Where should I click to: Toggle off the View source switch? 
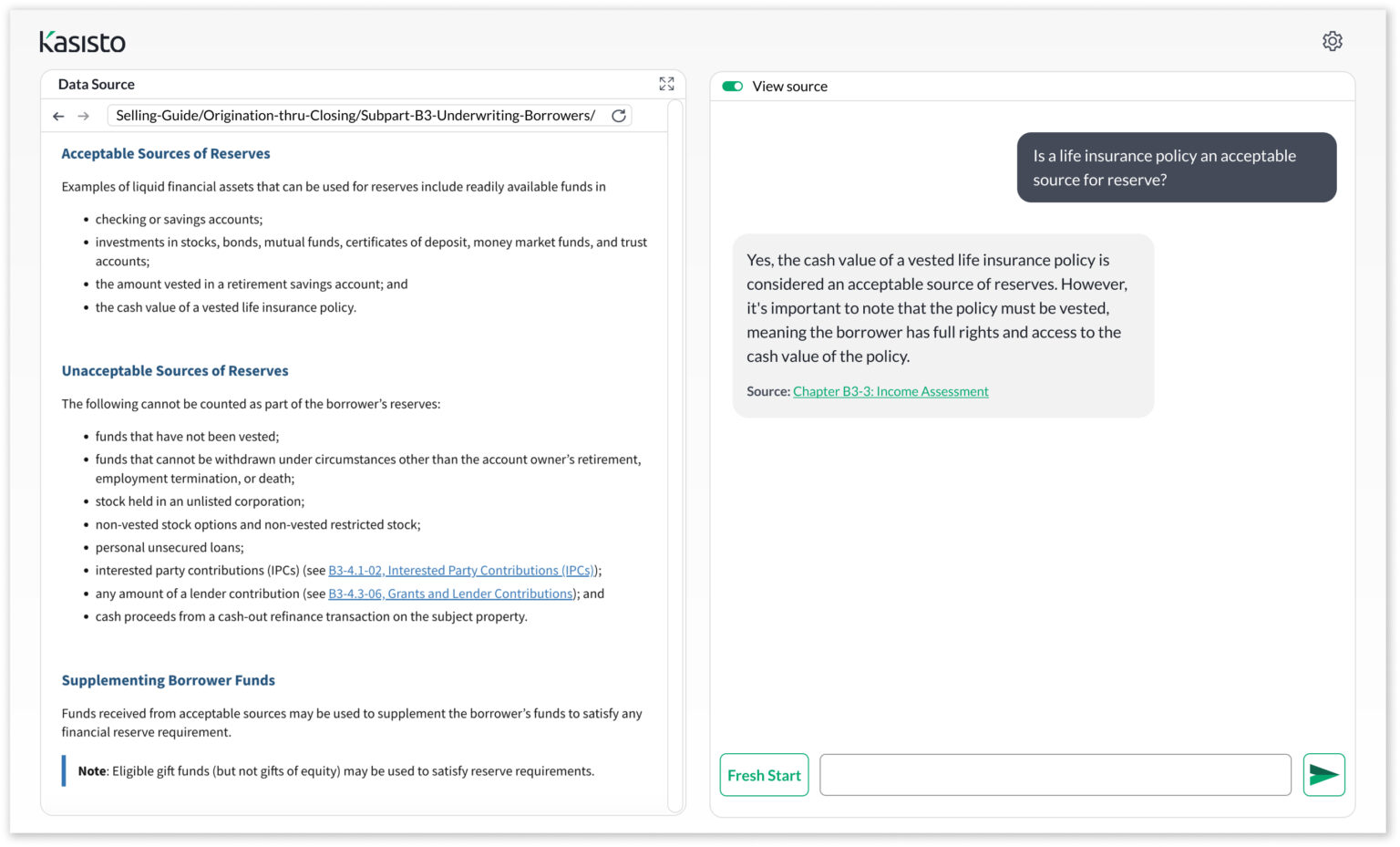(x=730, y=85)
